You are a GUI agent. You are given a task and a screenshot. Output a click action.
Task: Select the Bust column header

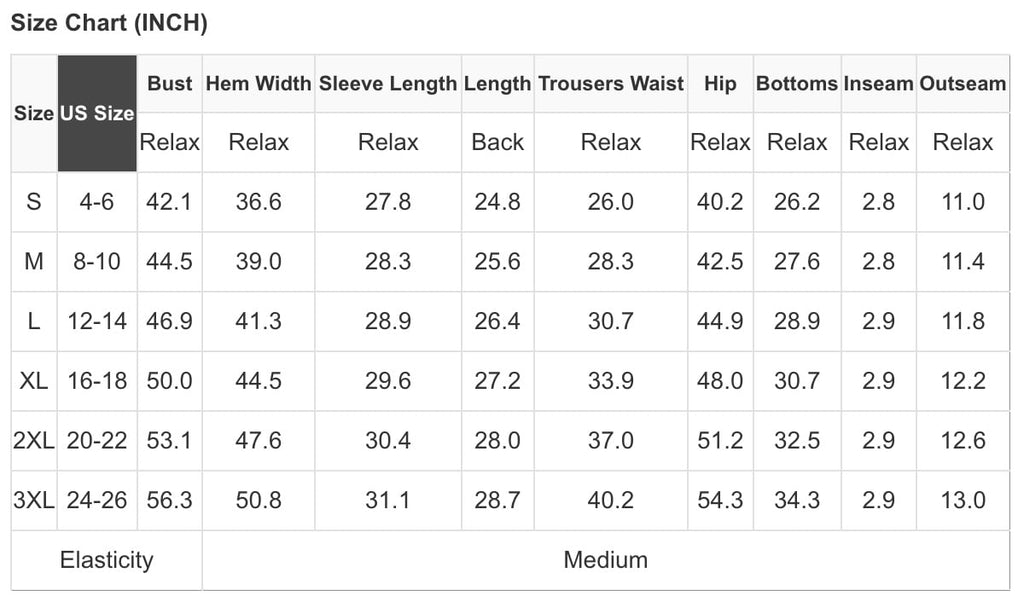click(169, 84)
